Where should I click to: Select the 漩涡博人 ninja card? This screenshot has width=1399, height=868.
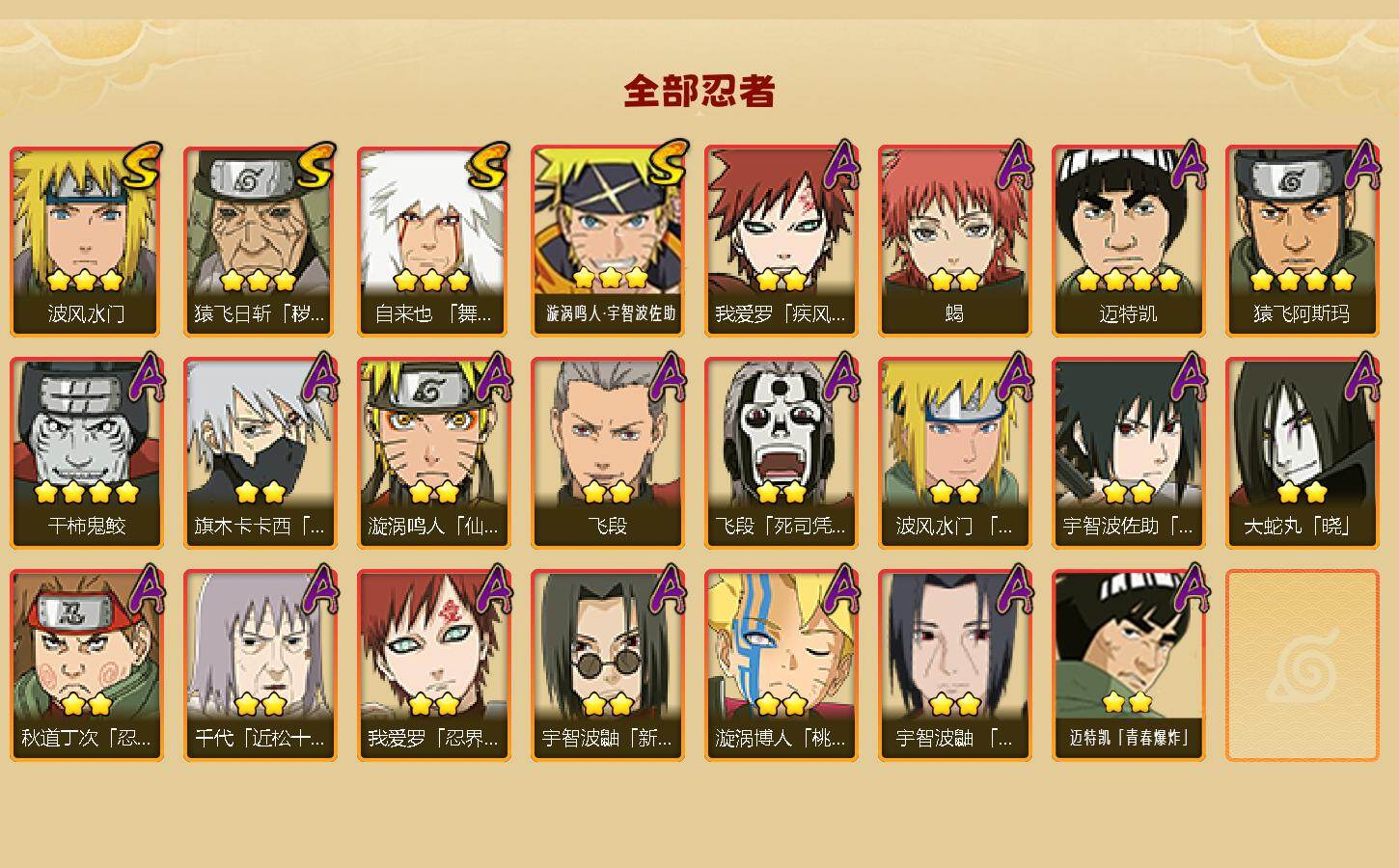[x=782, y=665]
